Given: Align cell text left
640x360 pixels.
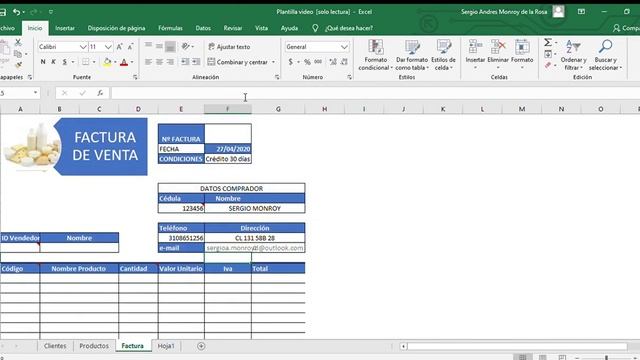Looking at the screenshot, I should pos(148,62).
